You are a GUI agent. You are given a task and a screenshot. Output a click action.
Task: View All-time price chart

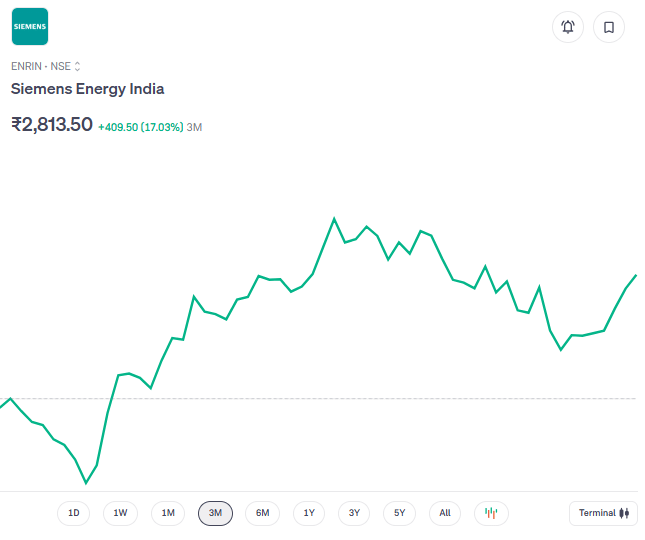(445, 513)
